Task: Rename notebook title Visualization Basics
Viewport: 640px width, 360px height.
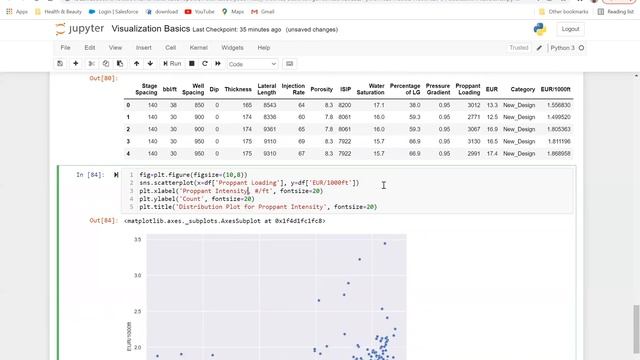Action: pos(151,29)
